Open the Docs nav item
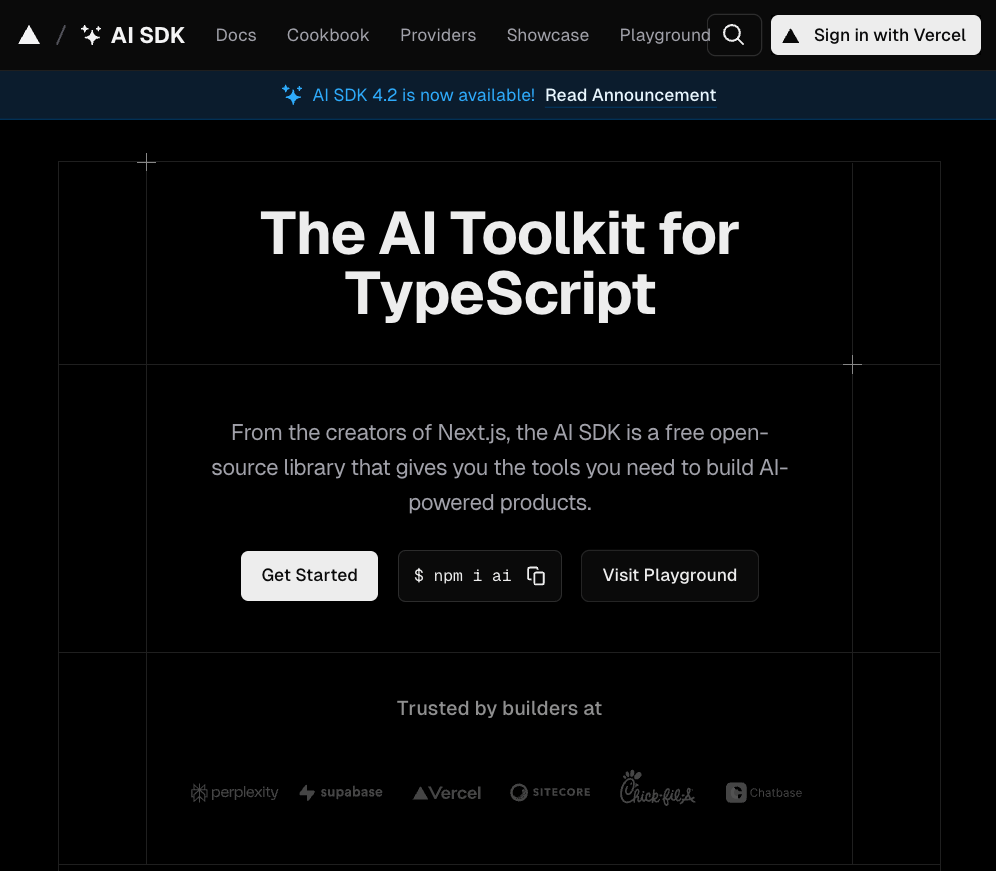The height and width of the screenshot is (871, 996). (x=236, y=35)
